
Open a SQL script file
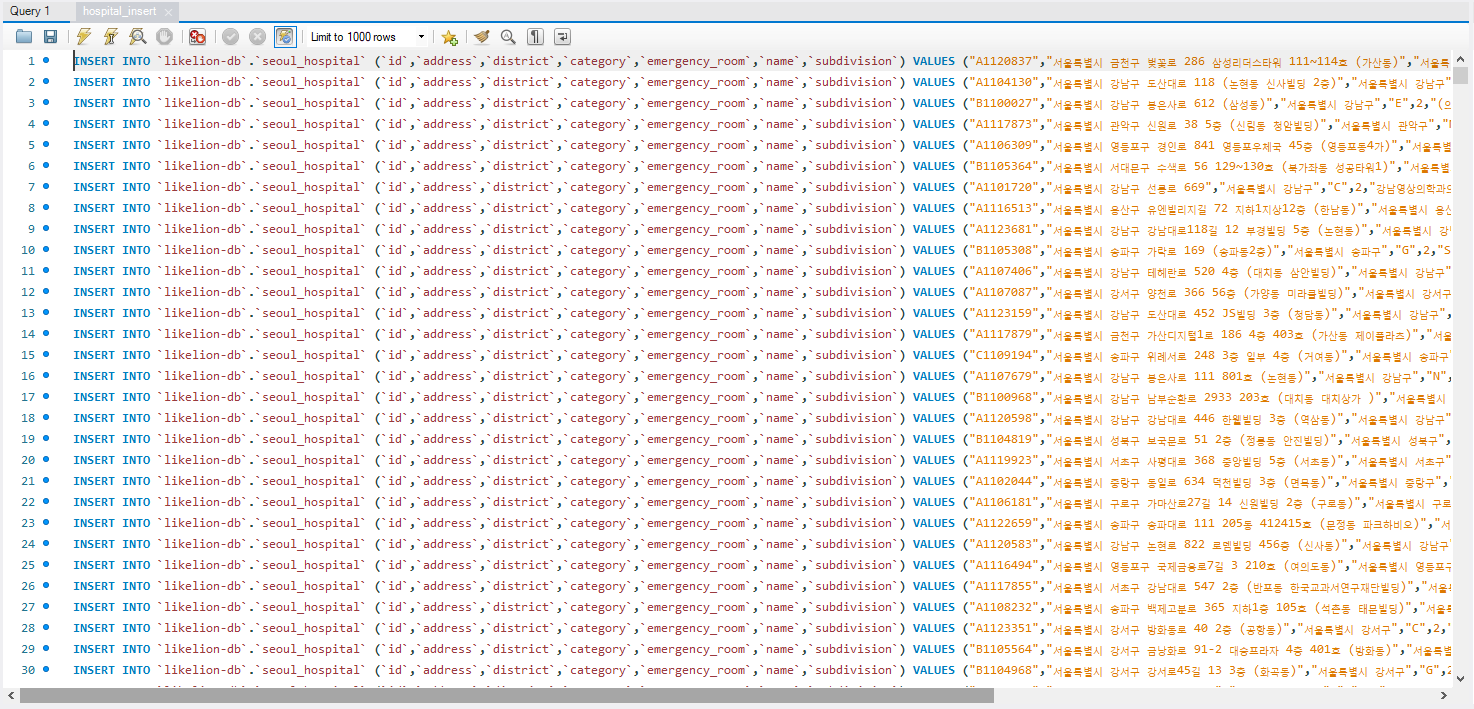[x=24, y=37]
